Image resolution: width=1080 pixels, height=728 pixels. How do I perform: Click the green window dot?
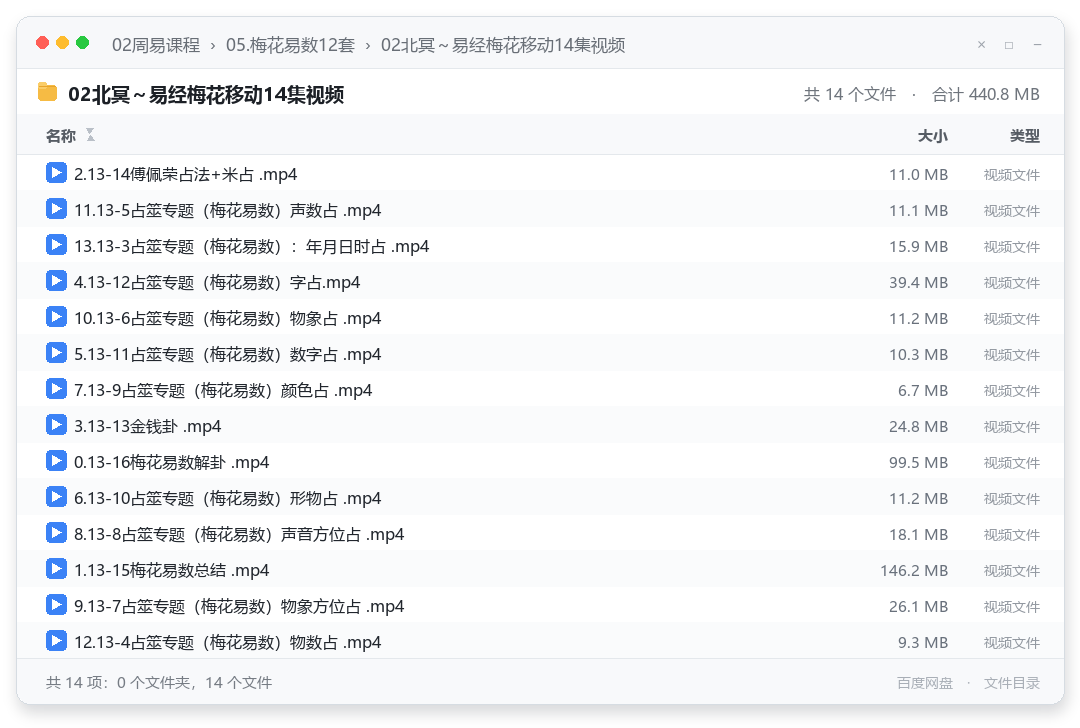pyautogui.click(x=83, y=43)
